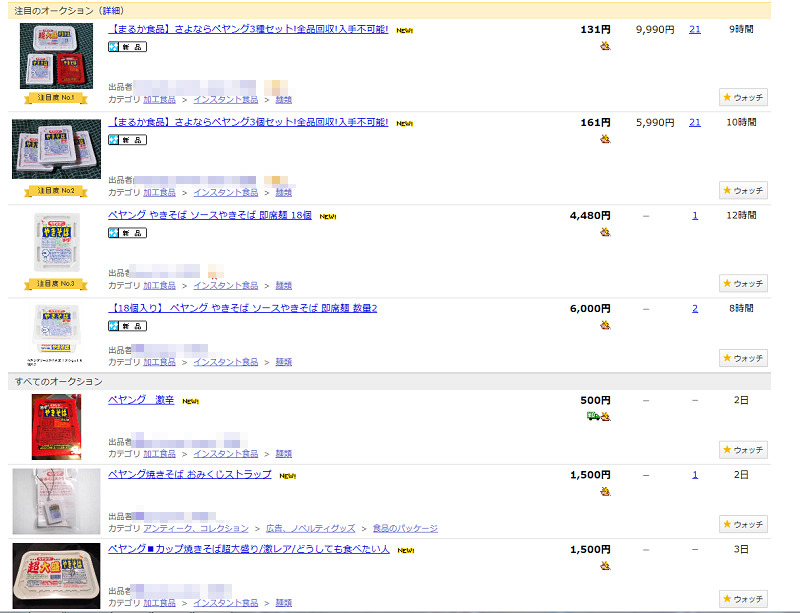
Task: Open ペヤング 激辛 listing title
Action: pos(141,400)
